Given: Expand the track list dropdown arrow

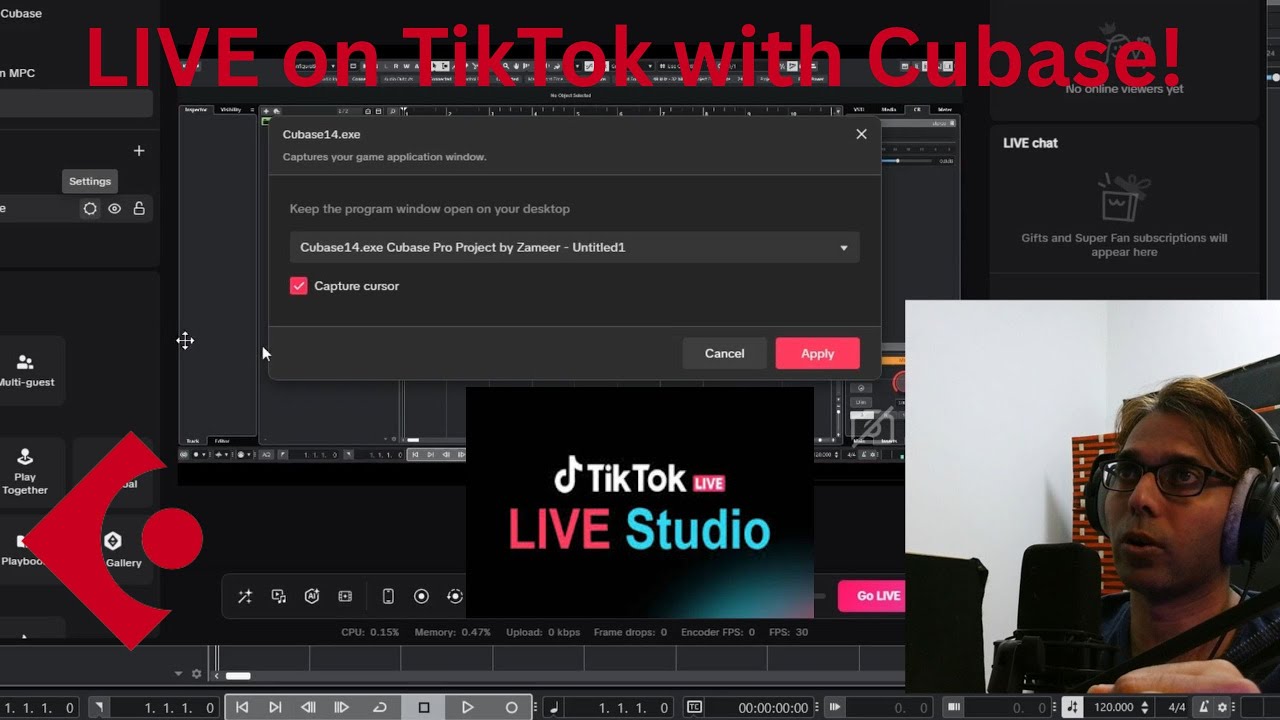Looking at the screenshot, I should (x=178, y=674).
